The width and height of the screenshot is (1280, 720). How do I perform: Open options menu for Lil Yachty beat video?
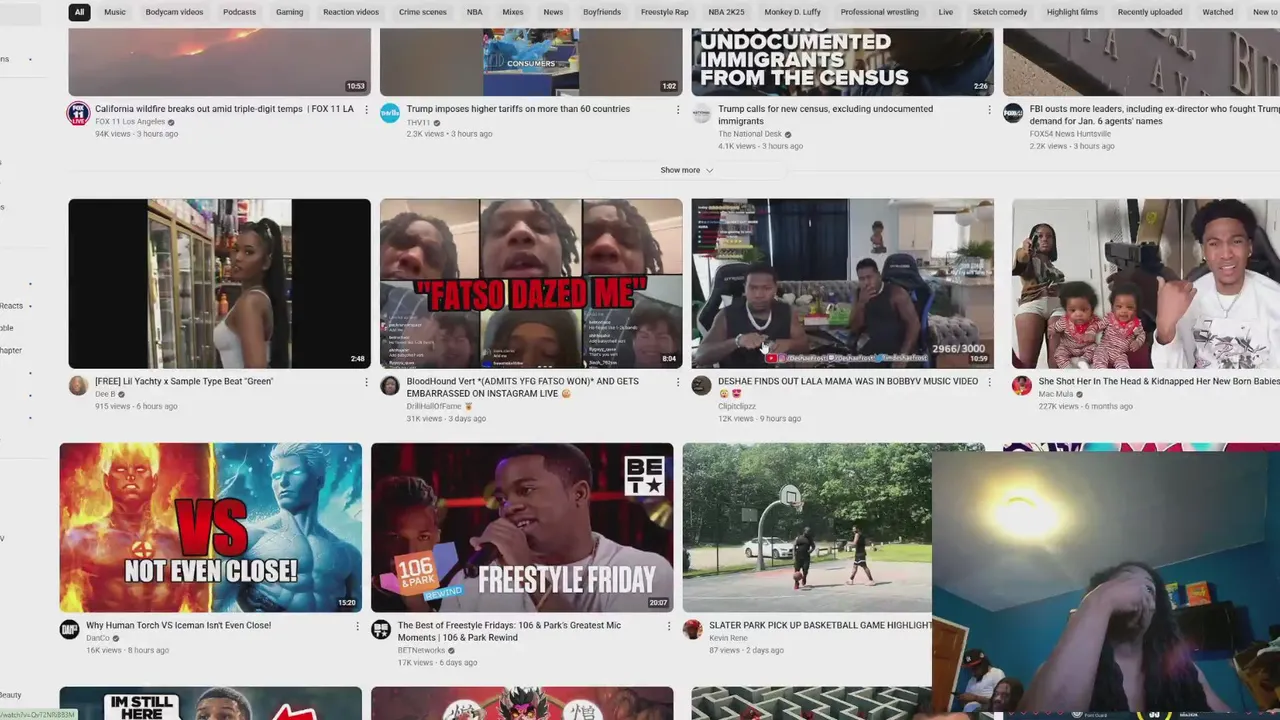[366, 382]
